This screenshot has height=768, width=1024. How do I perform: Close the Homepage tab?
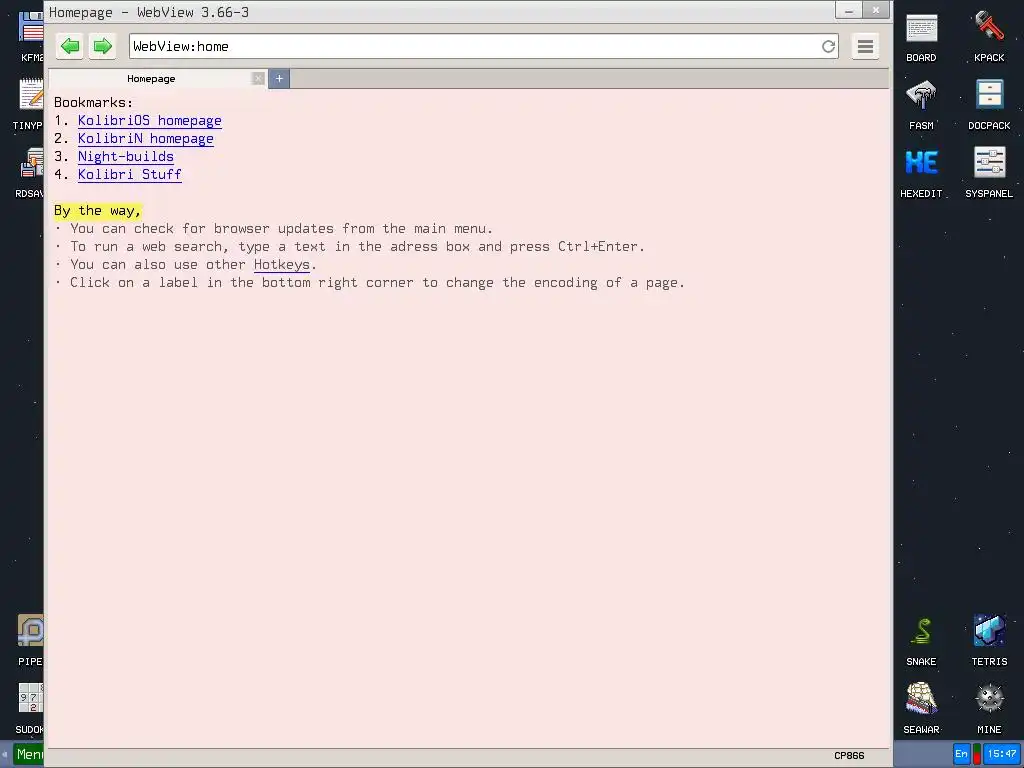259,78
